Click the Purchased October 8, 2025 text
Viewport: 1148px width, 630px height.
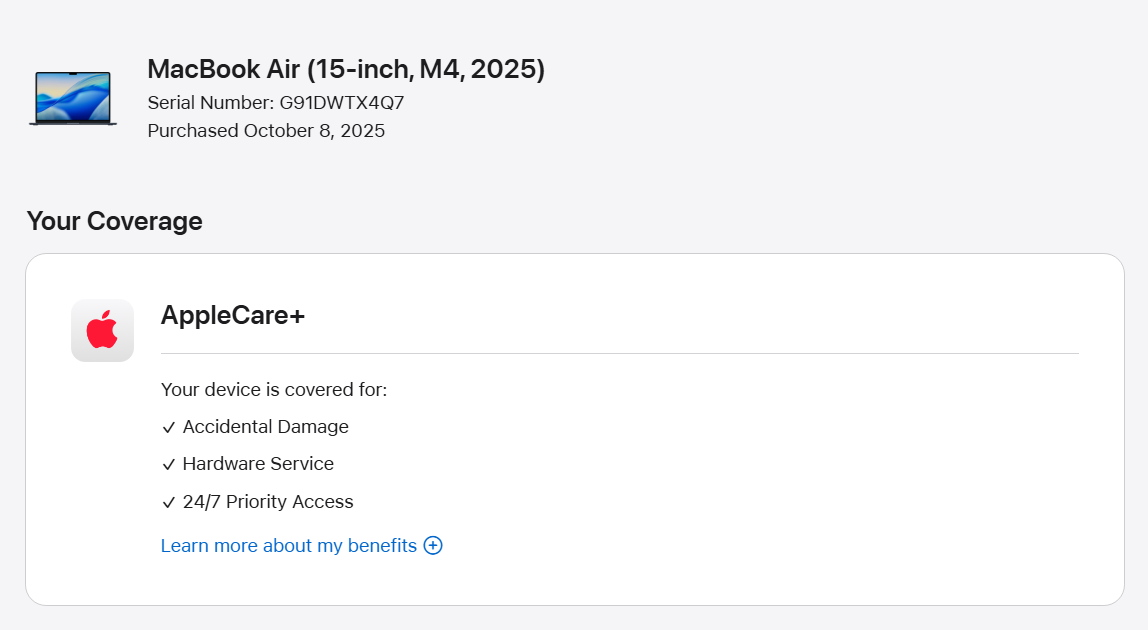point(266,130)
